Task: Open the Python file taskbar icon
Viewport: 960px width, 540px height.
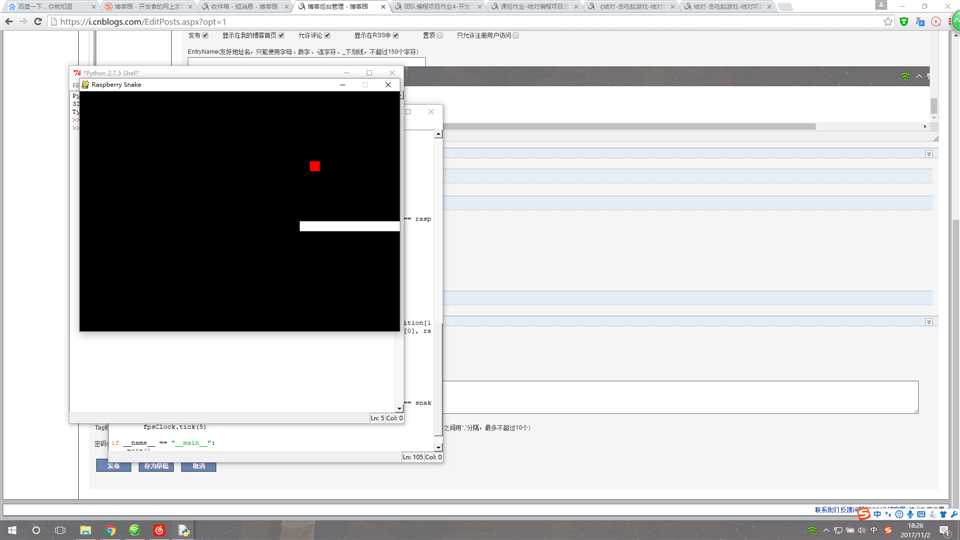Action: [x=184, y=530]
